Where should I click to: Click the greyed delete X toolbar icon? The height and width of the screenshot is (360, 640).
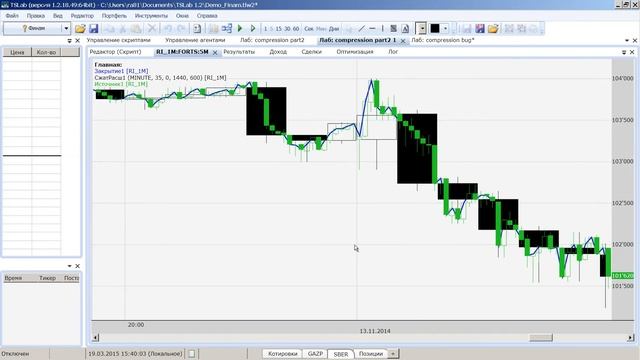click(152, 29)
